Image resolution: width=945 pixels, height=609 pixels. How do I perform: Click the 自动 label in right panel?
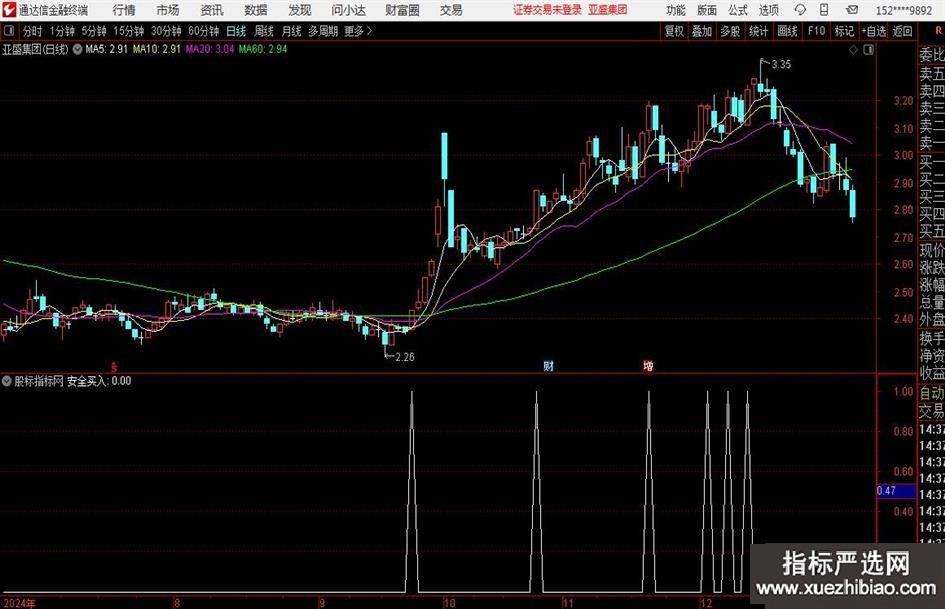coord(932,393)
